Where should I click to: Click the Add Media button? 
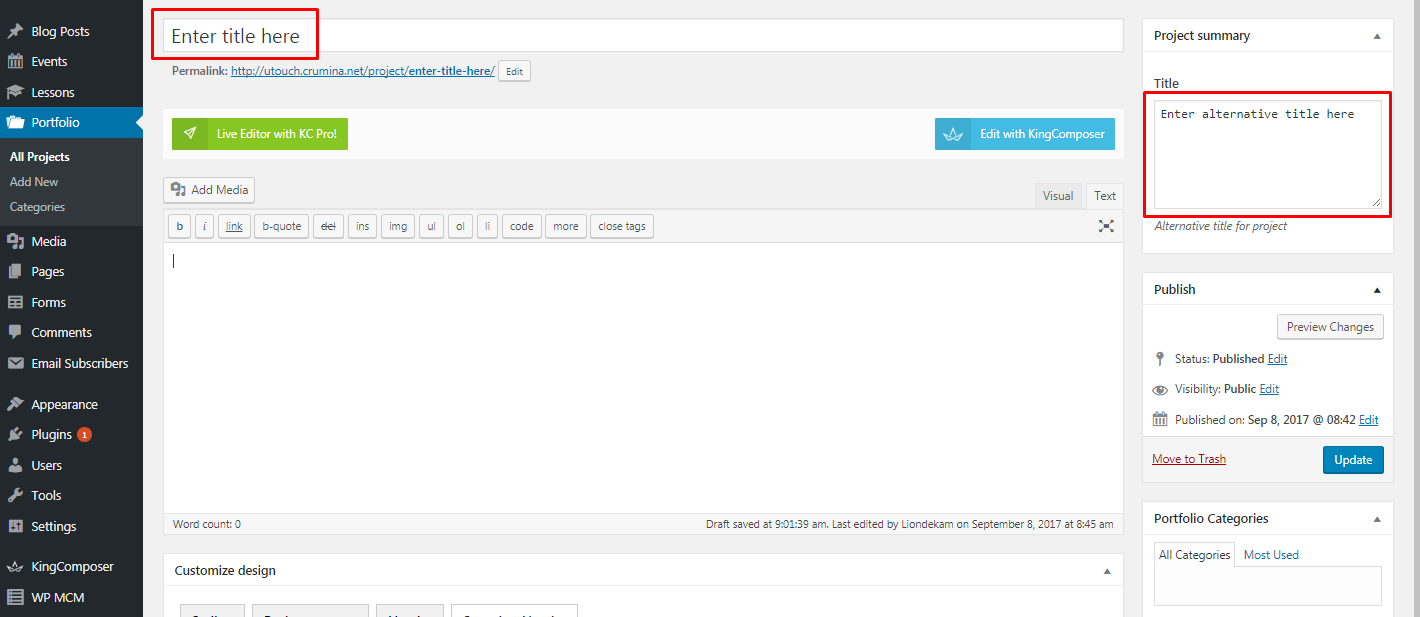[209, 190]
